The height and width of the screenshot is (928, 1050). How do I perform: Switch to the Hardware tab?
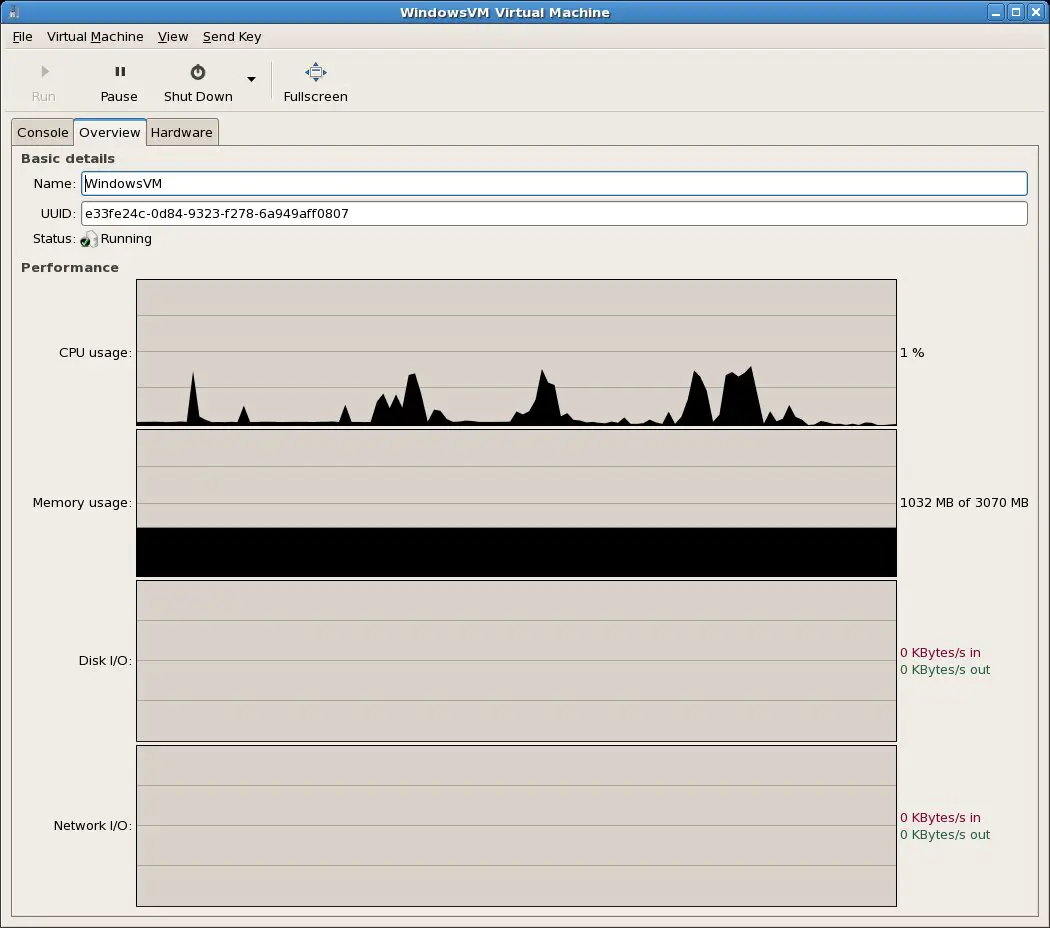point(182,132)
